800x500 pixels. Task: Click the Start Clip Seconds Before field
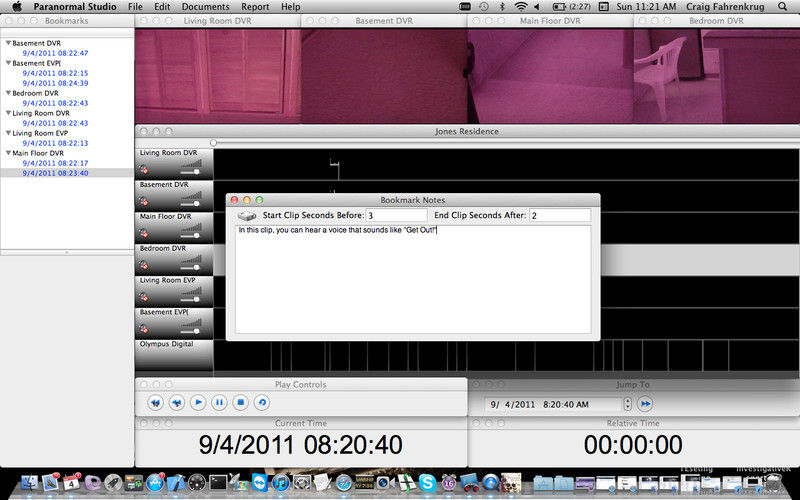[396, 215]
